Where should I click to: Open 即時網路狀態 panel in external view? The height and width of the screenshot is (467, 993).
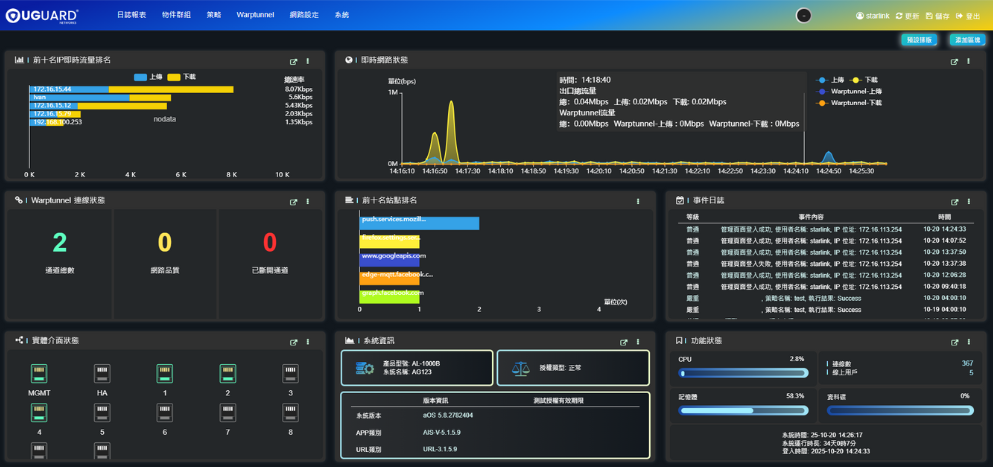click(x=954, y=61)
